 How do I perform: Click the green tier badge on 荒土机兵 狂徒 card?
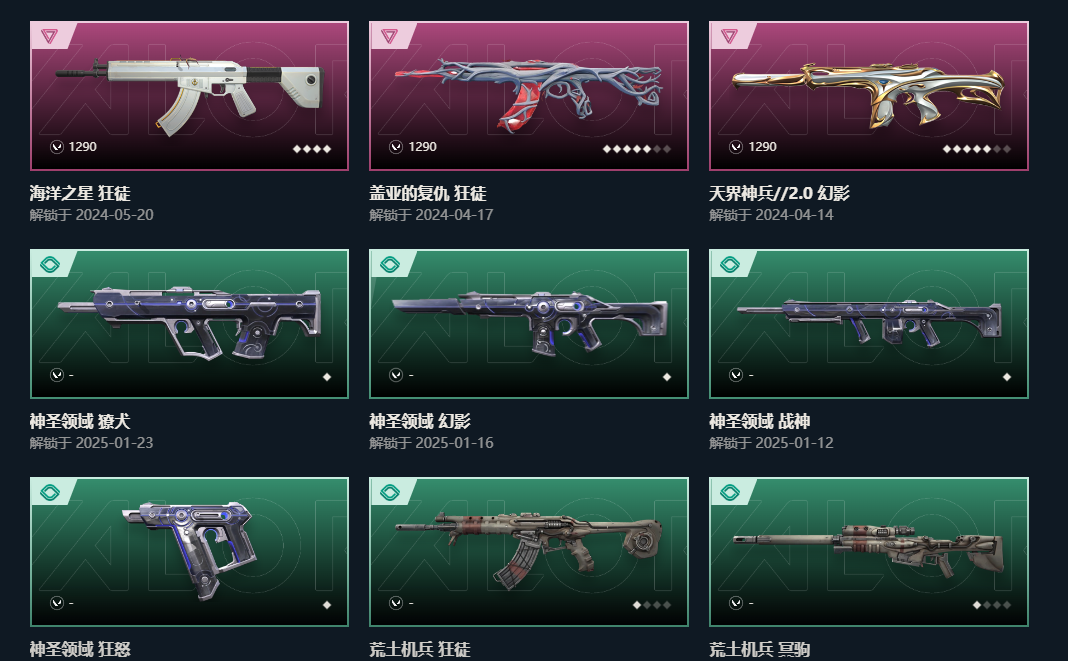(390, 492)
